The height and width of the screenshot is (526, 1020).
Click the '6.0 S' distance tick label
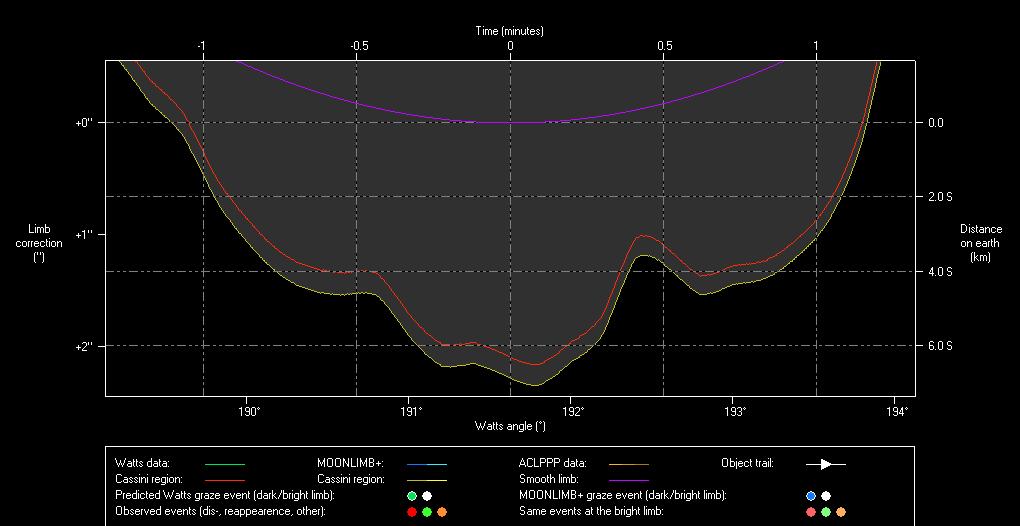pyautogui.click(x=941, y=346)
